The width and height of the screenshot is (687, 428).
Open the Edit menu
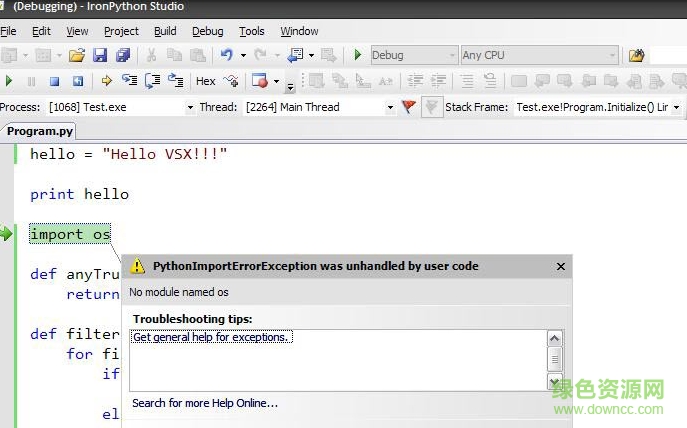(41, 31)
